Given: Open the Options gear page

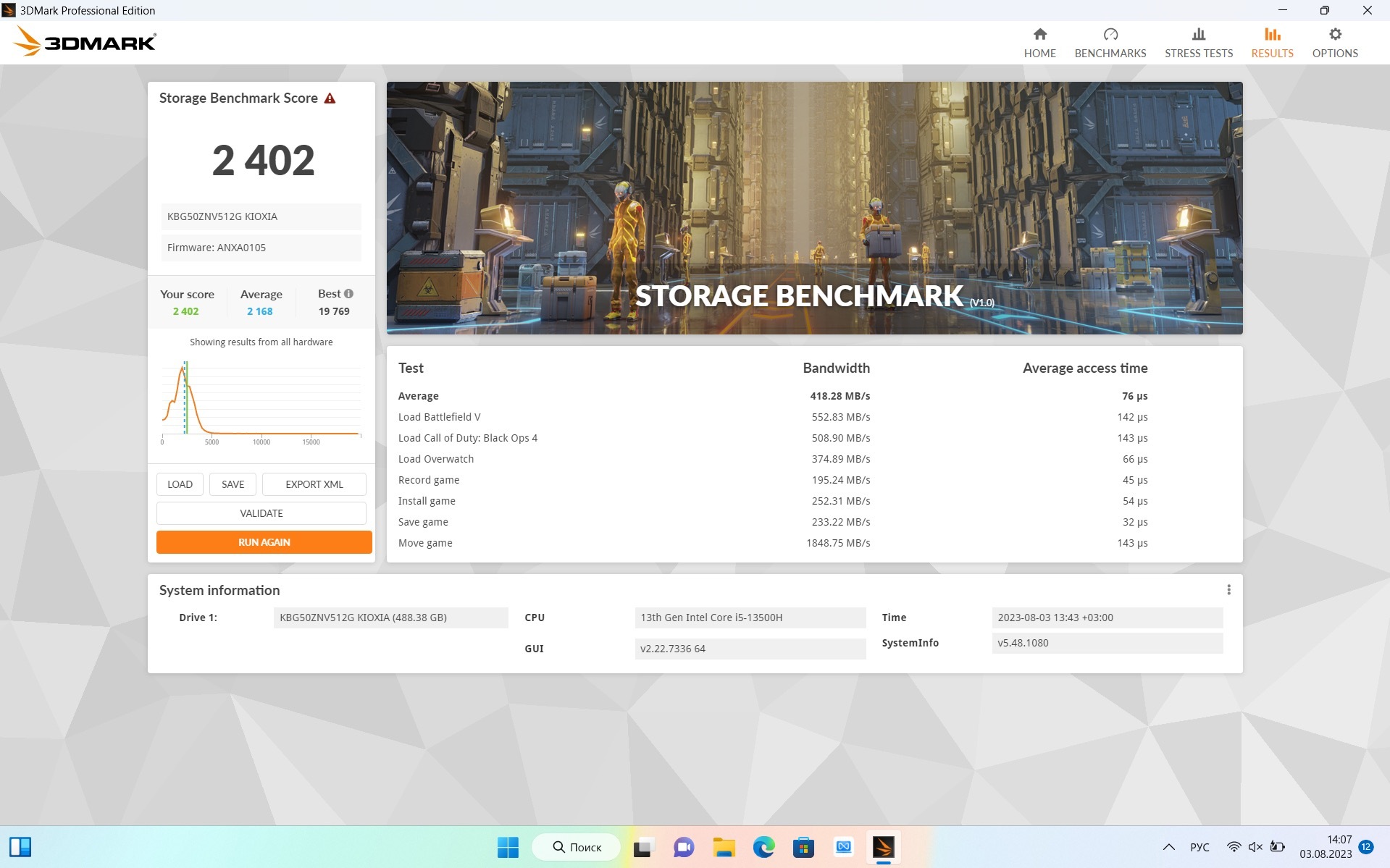Looking at the screenshot, I should pos(1334,43).
